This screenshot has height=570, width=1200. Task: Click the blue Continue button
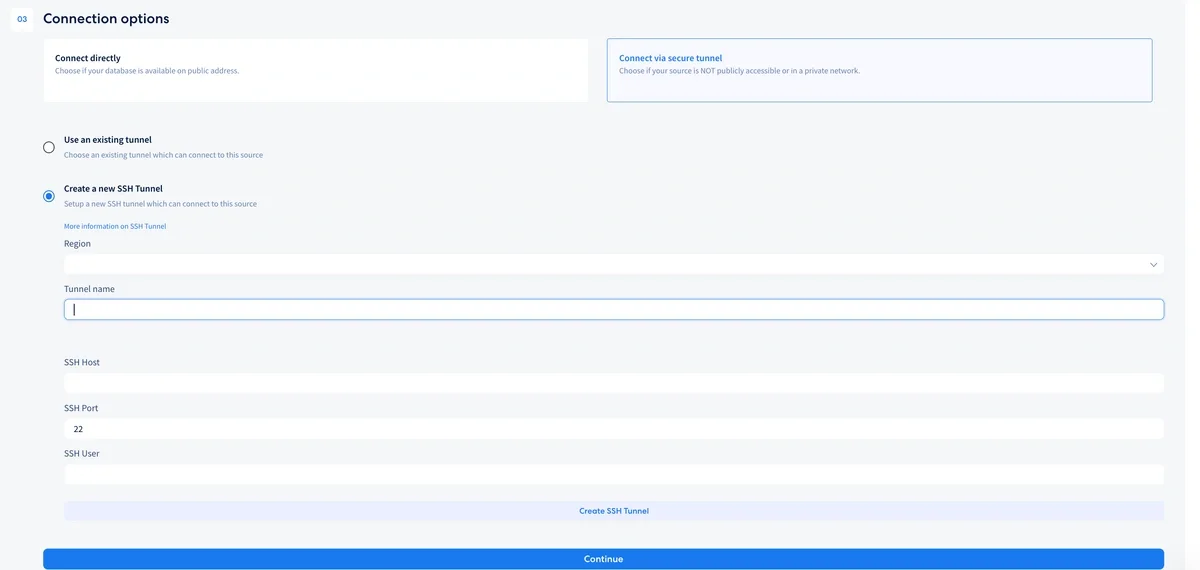point(603,559)
